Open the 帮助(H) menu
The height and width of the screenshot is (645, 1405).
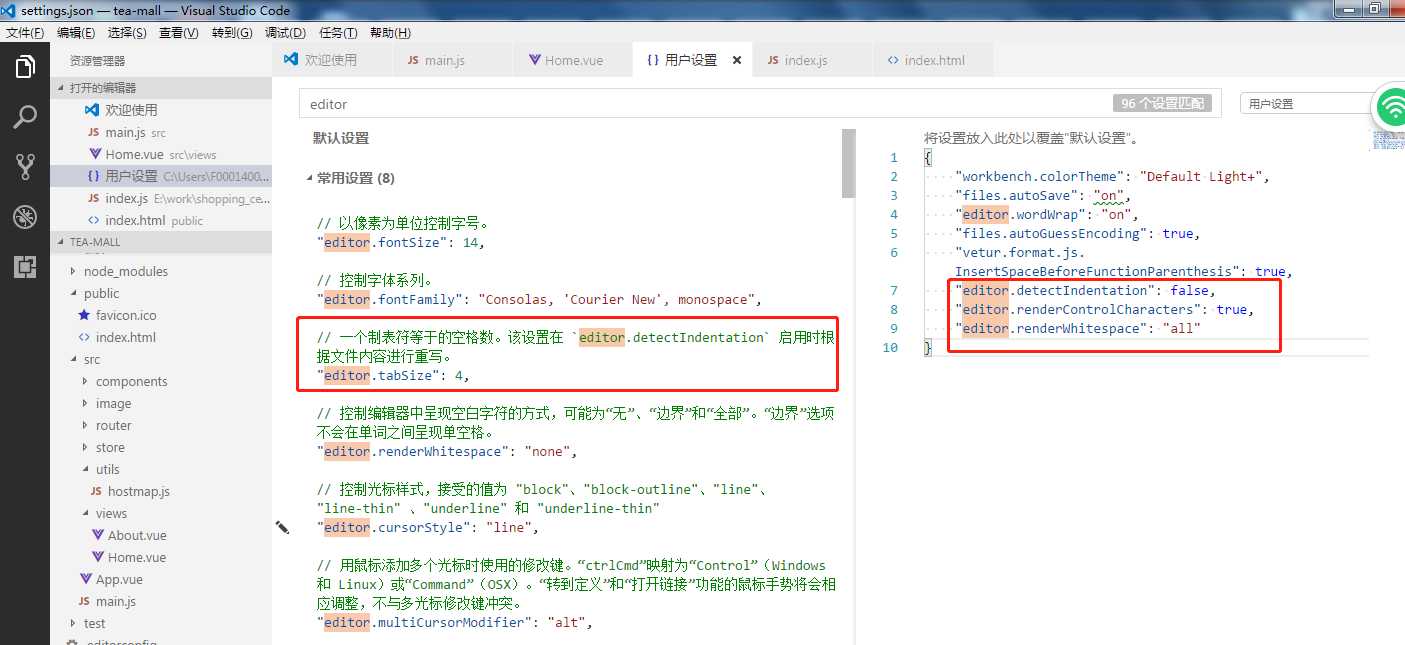(390, 33)
